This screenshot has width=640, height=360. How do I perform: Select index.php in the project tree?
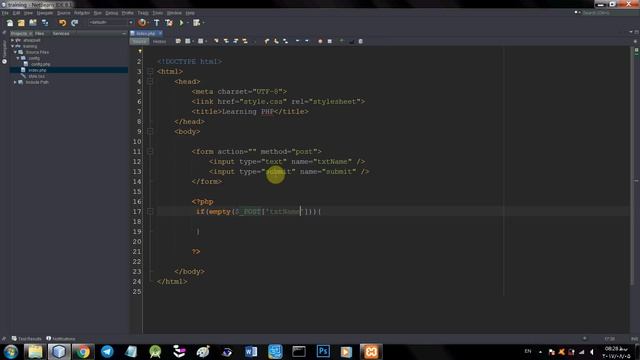tap(37, 70)
